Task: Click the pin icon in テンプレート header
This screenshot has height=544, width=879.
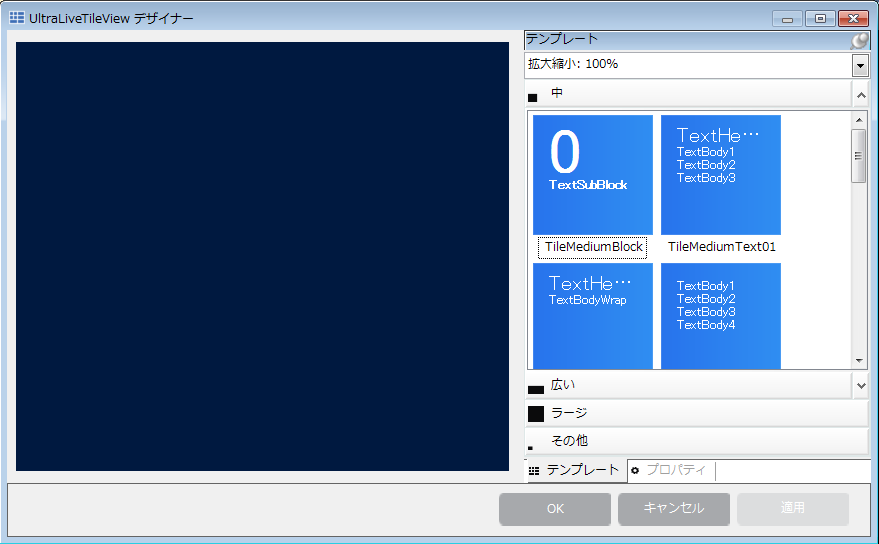Action: (x=859, y=40)
